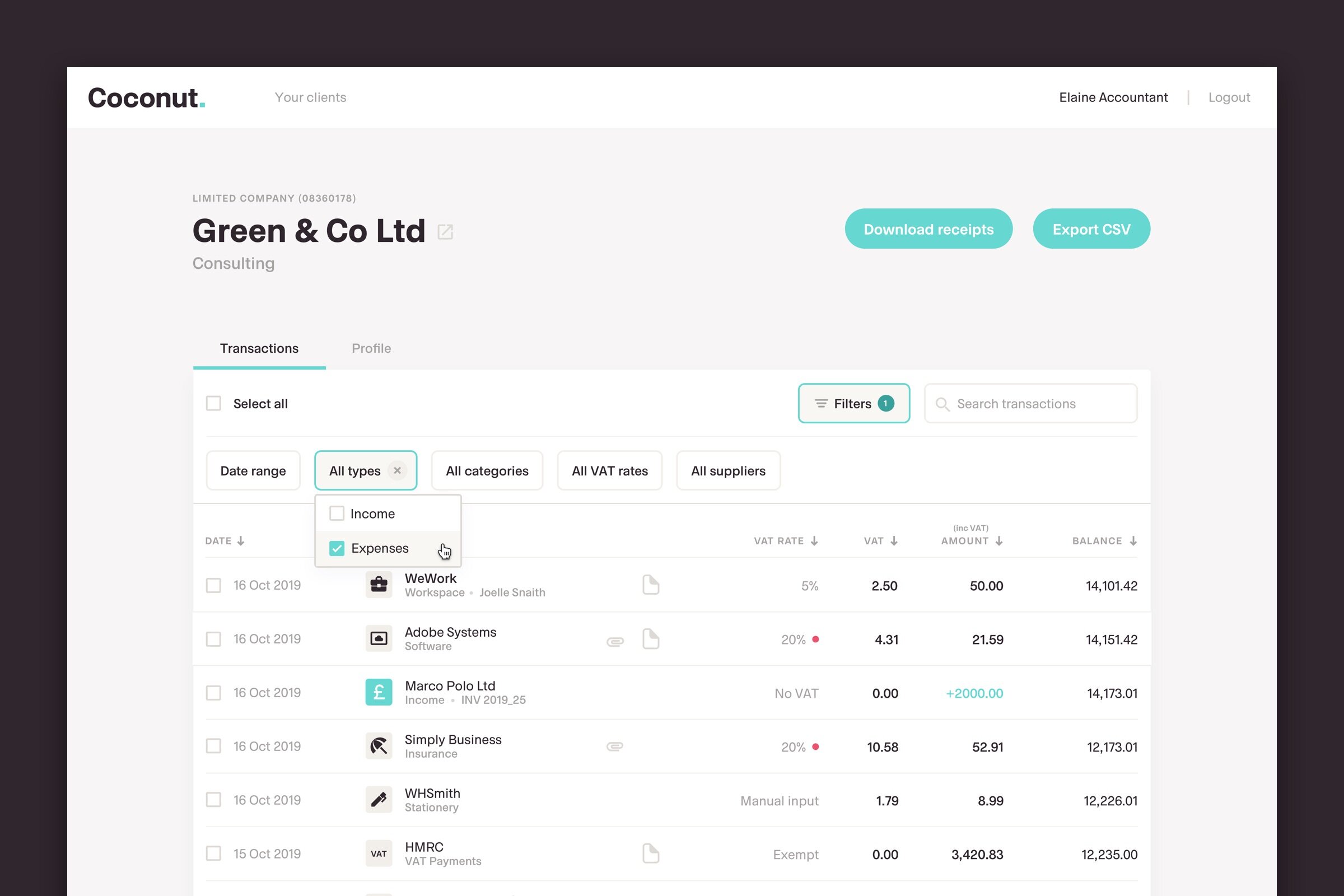This screenshot has width=1344, height=896.
Task: Click the HMRC receipt document icon
Action: click(x=650, y=853)
